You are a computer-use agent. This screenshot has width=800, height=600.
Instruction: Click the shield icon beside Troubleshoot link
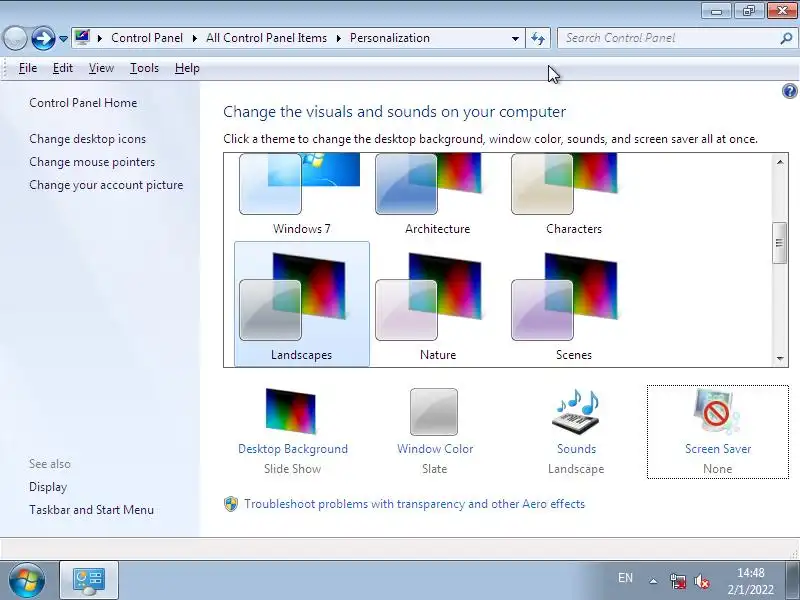point(231,504)
